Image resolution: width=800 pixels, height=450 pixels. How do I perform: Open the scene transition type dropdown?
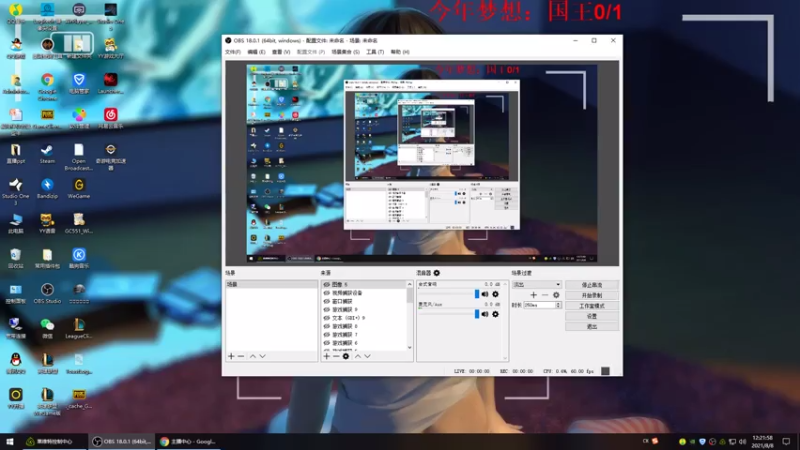537,285
